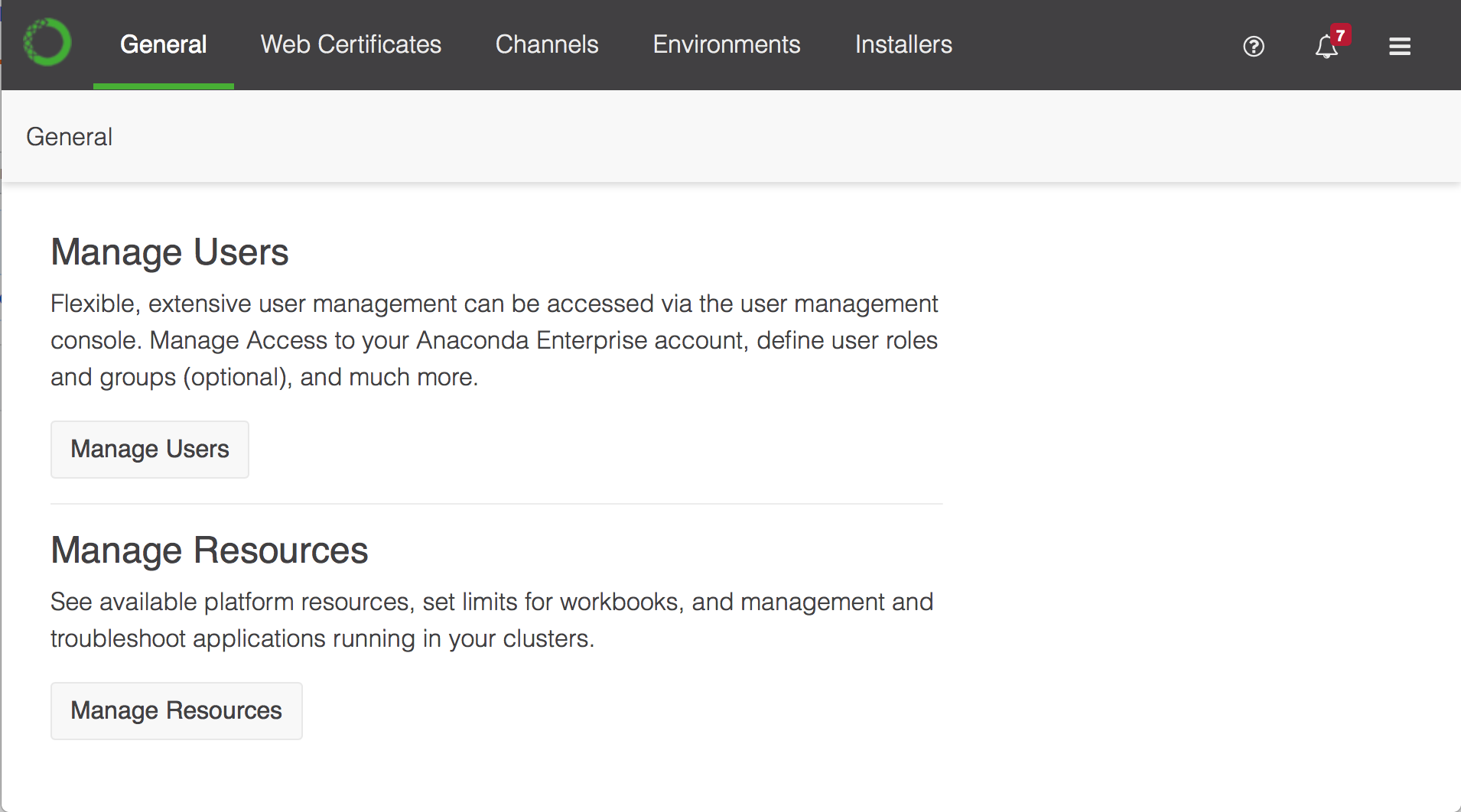
Task: Open the notifications bell icon
Action: (1326, 47)
